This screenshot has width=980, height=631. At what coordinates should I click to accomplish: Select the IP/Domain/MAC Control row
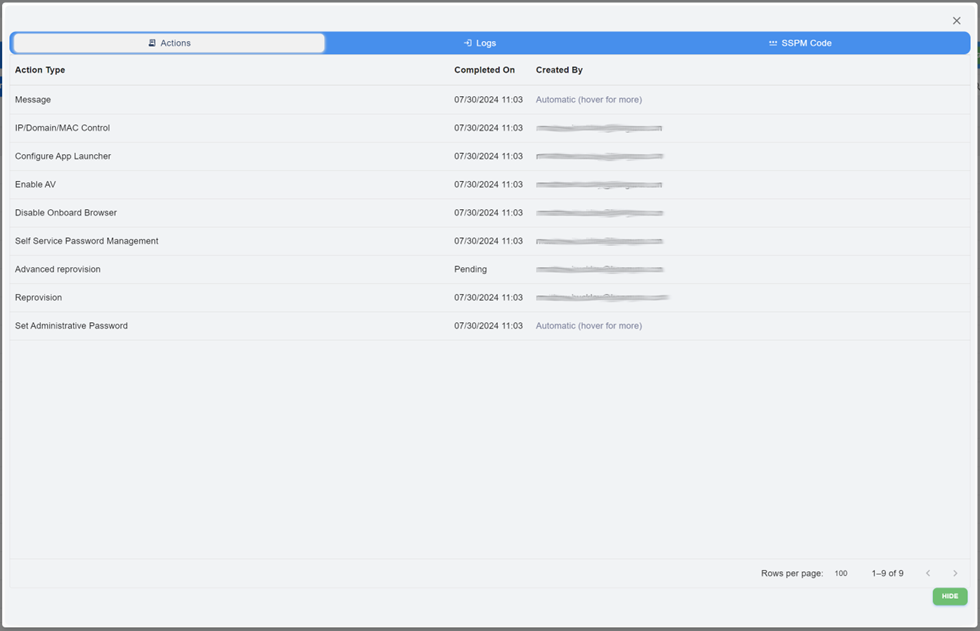(62, 128)
